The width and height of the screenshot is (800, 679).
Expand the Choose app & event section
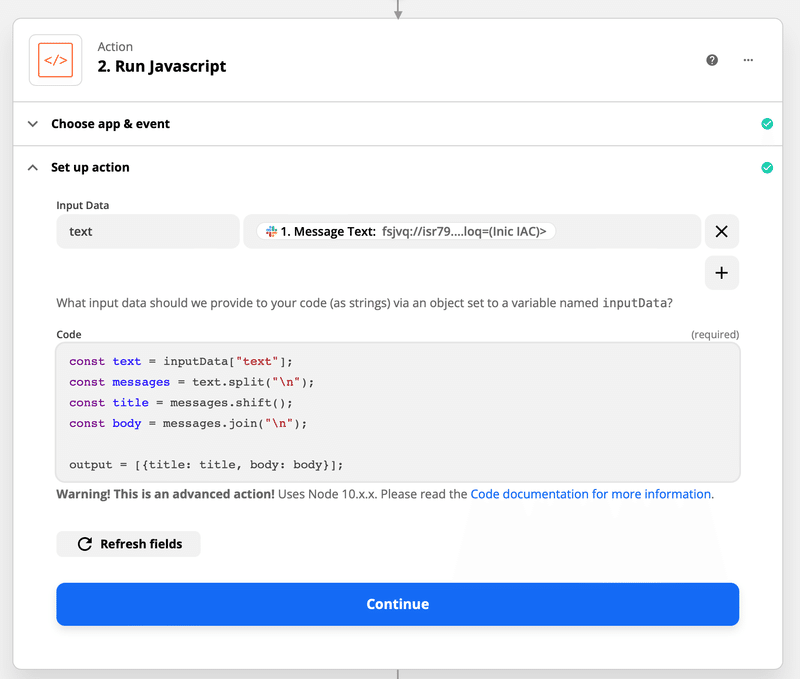(x=33, y=124)
